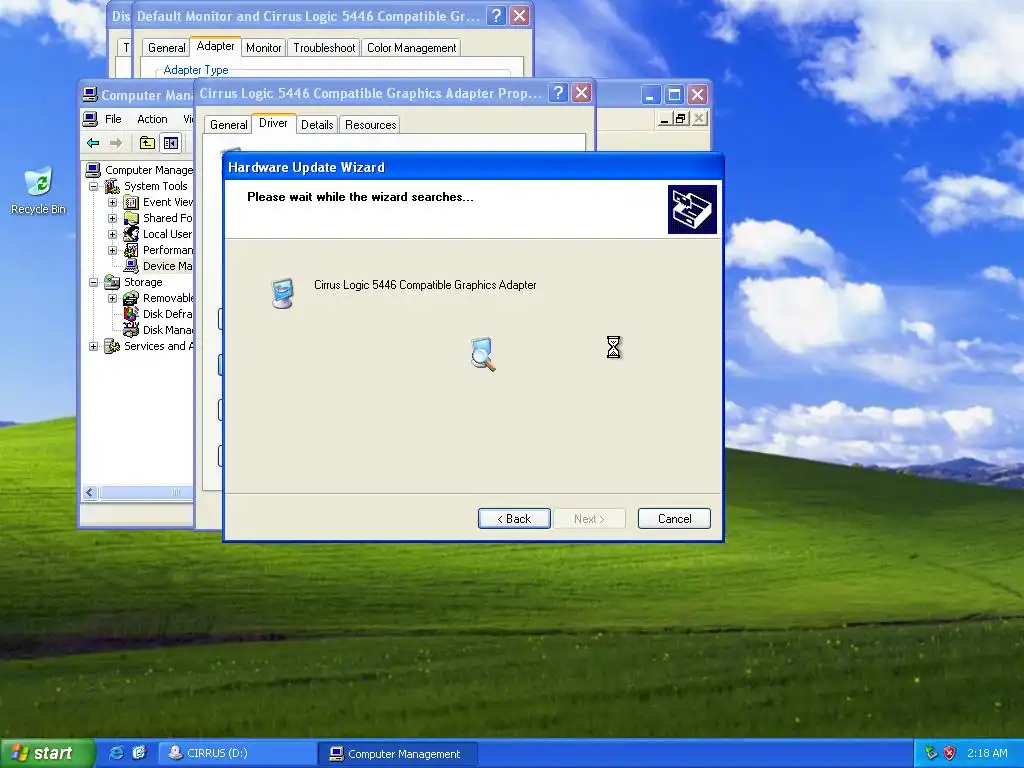Image resolution: width=1024 pixels, height=768 pixels.
Task: Click the hardware wizard banner icon
Action: pyautogui.click(x=692, y=210)
